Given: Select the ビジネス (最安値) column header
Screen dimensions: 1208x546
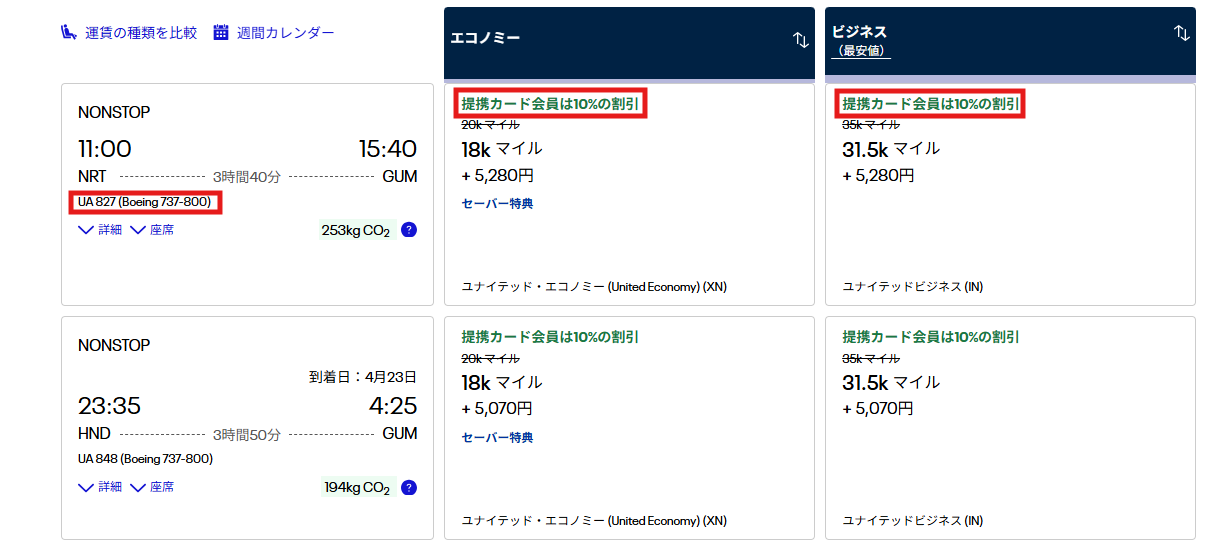Looking at the screenshot, I should (860, 40).
